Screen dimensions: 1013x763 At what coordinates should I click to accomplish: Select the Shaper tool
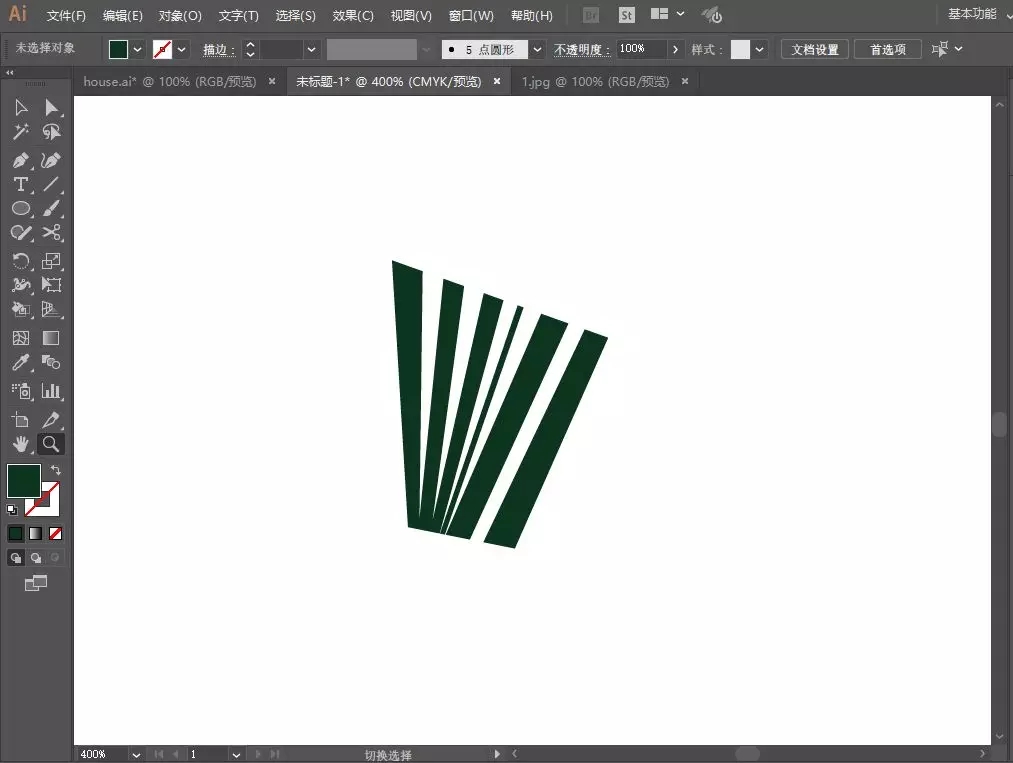tap(21, 233)
